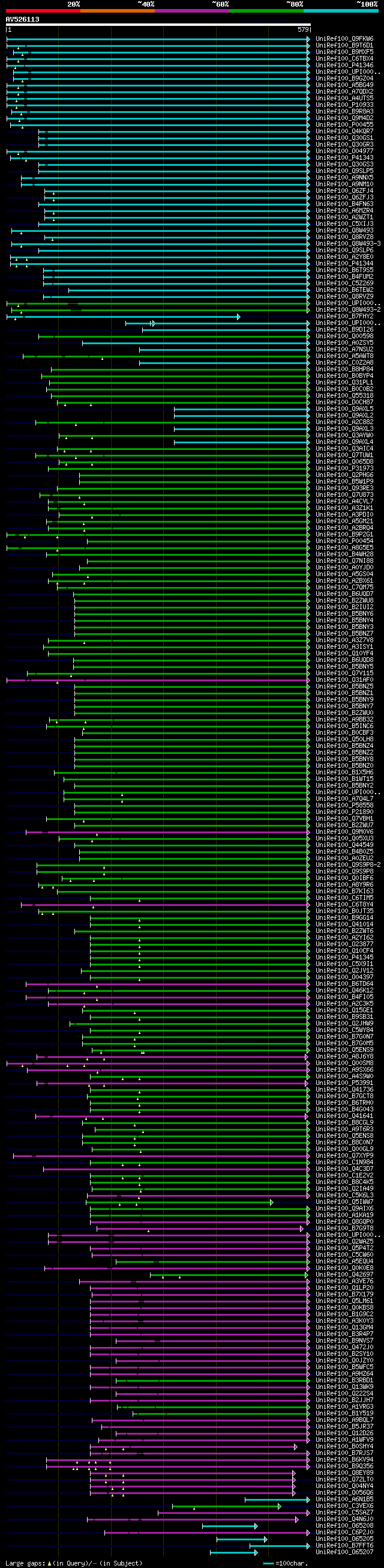
Task: Open the UniRef100_O04977 entry
Action: click(344, 151)
